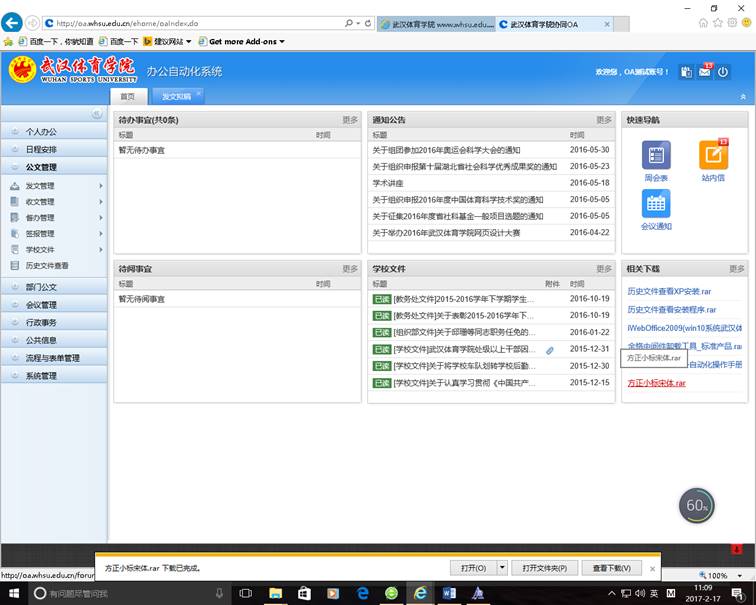Click the 会议通知 calendar icon
Image resolution: width=756 pixels, height=605 pixels.
coord(656,204)
